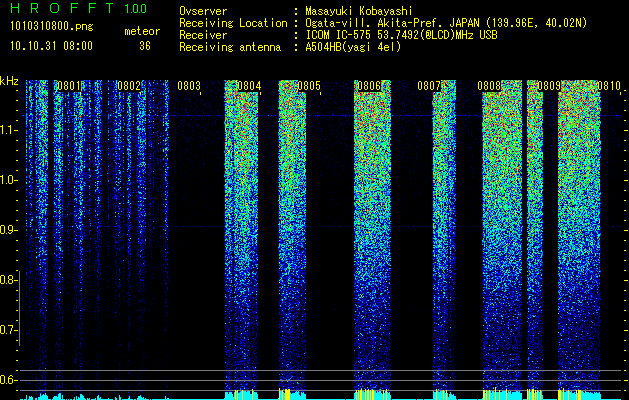Click the meteor count label

[x=142, y=31]
